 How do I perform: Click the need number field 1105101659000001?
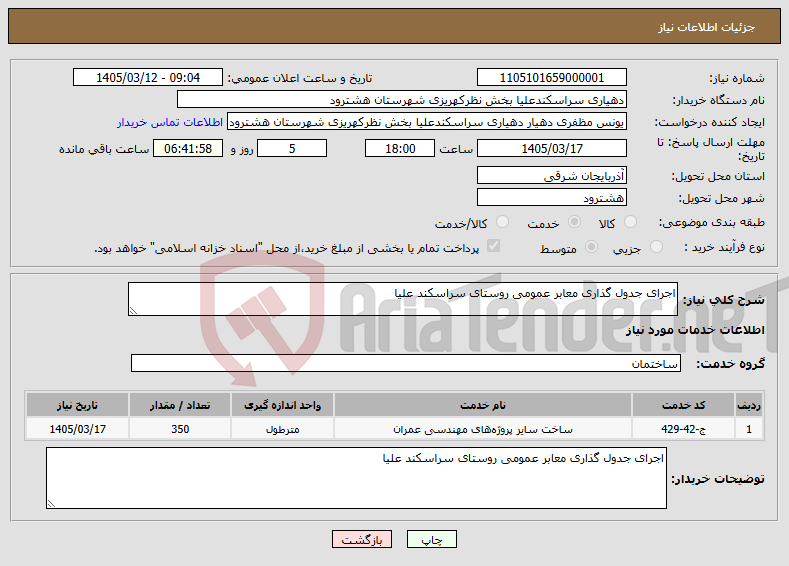coord(551,77)
